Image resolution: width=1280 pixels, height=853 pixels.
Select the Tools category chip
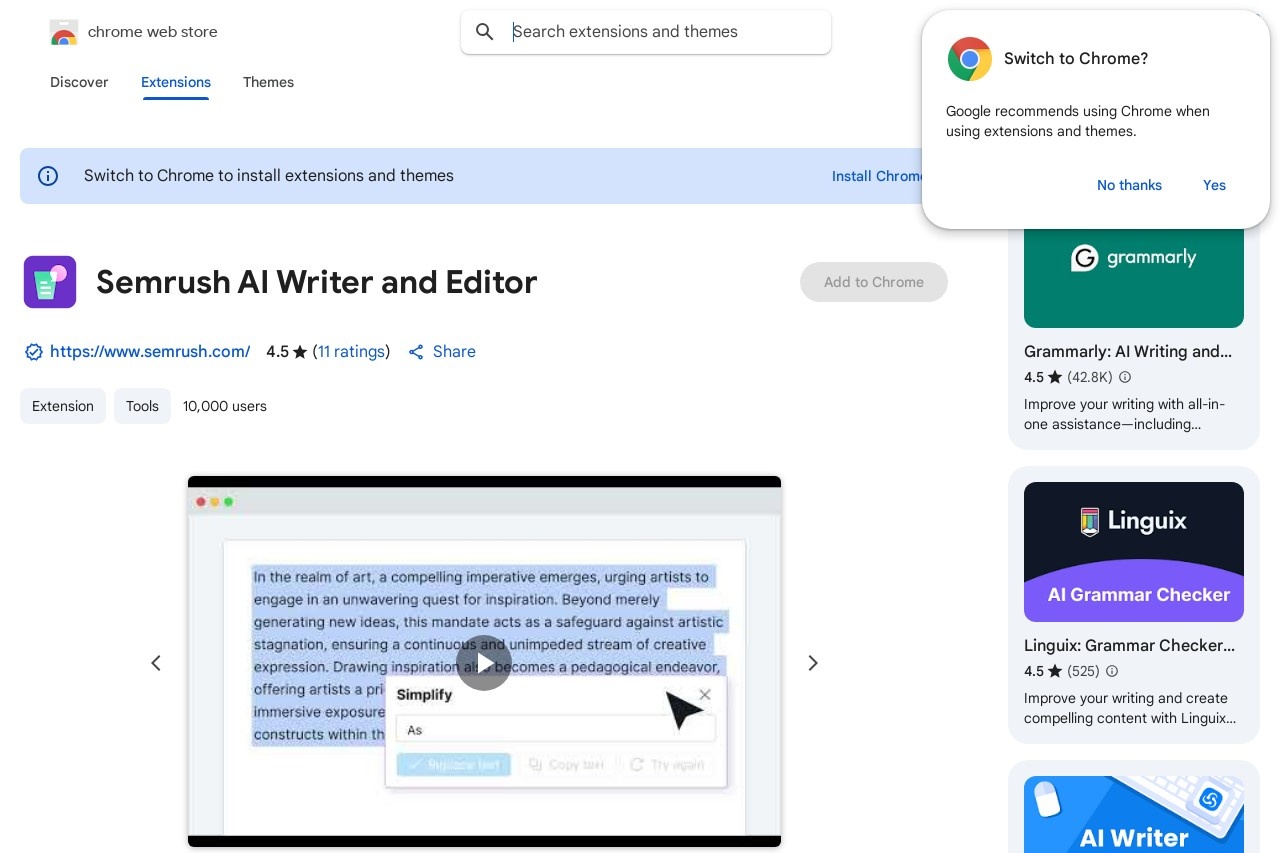coord(142,406)
